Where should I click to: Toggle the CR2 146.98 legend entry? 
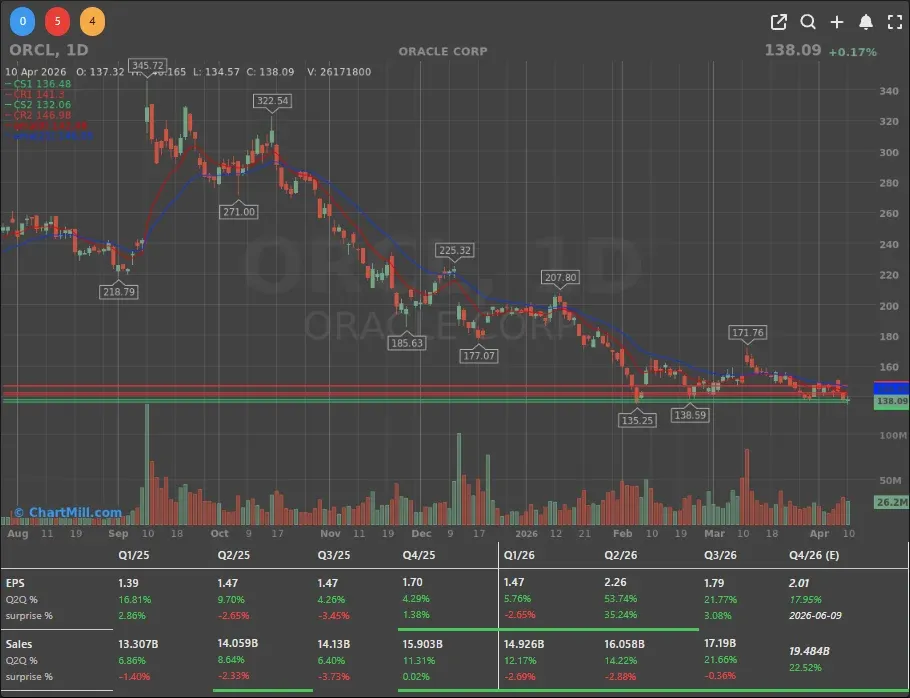pyautogui.click(x=38, y=115)
